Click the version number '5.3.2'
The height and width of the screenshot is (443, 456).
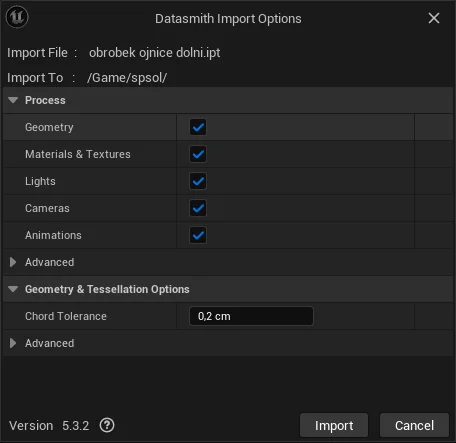pyautogui.click(x=76, y=425)
